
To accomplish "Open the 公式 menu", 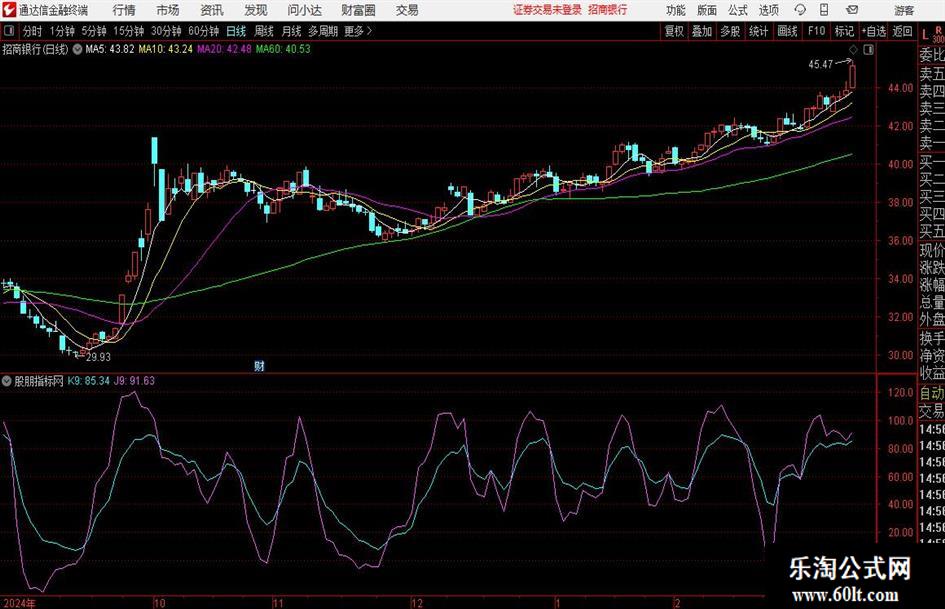I will (738, 10).
